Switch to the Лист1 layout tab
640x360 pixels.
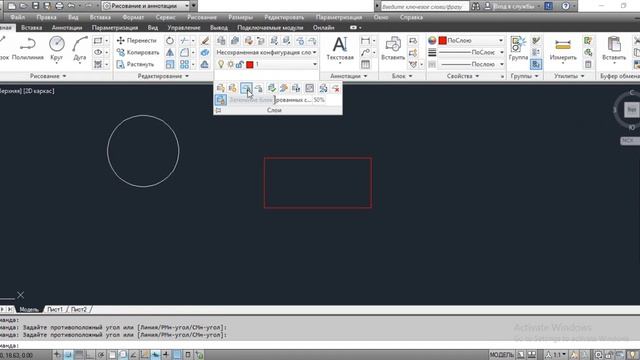pyautogui.click(x=55, y=309)
